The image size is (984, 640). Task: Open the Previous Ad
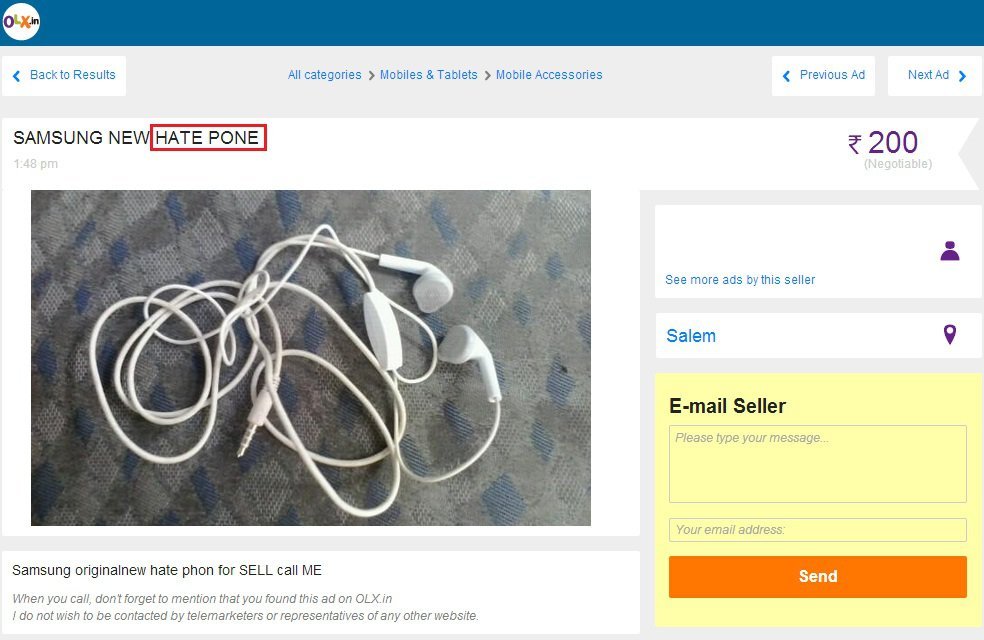tap(823, 75)
